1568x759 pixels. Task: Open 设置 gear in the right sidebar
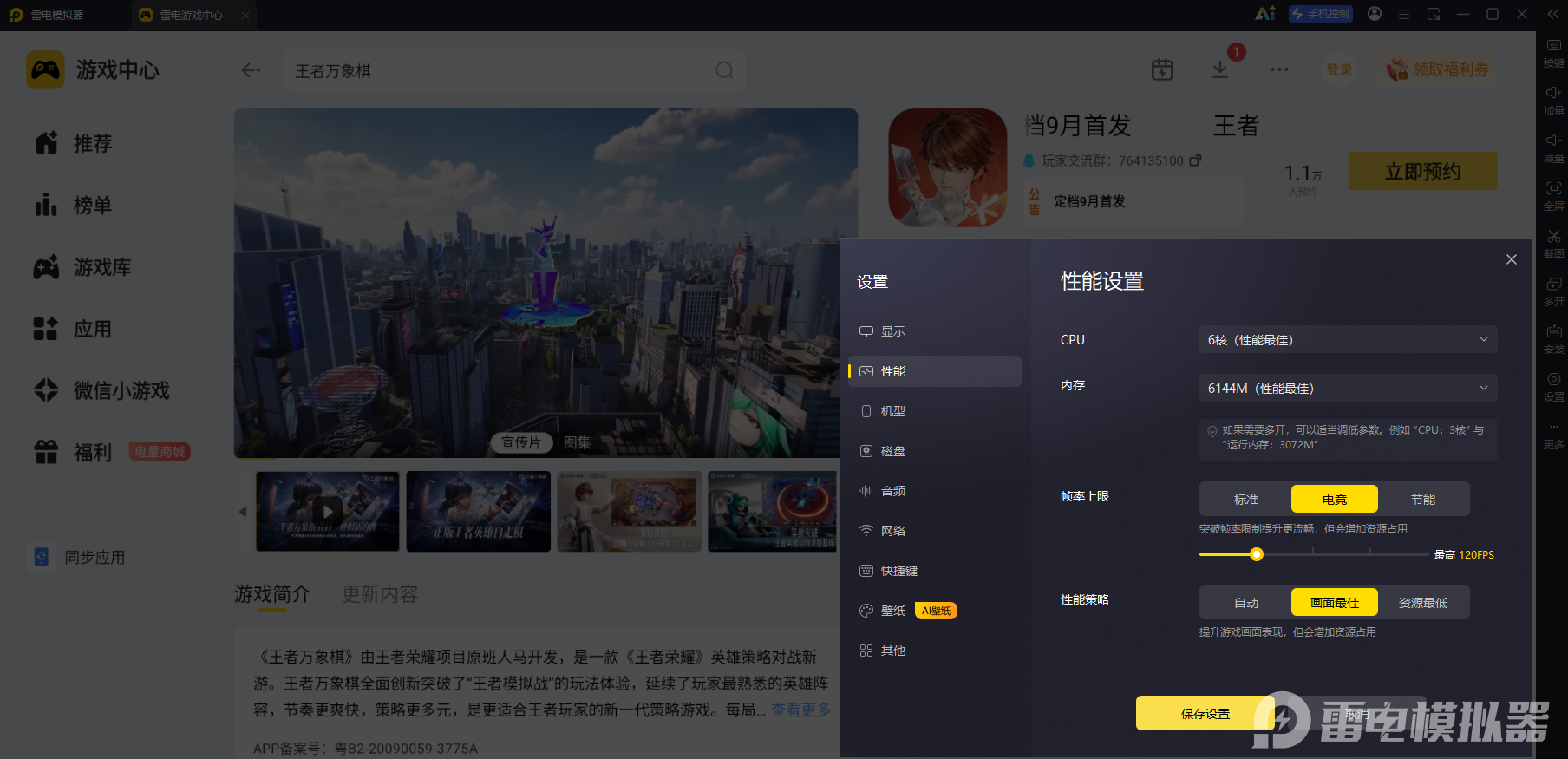1553,386
